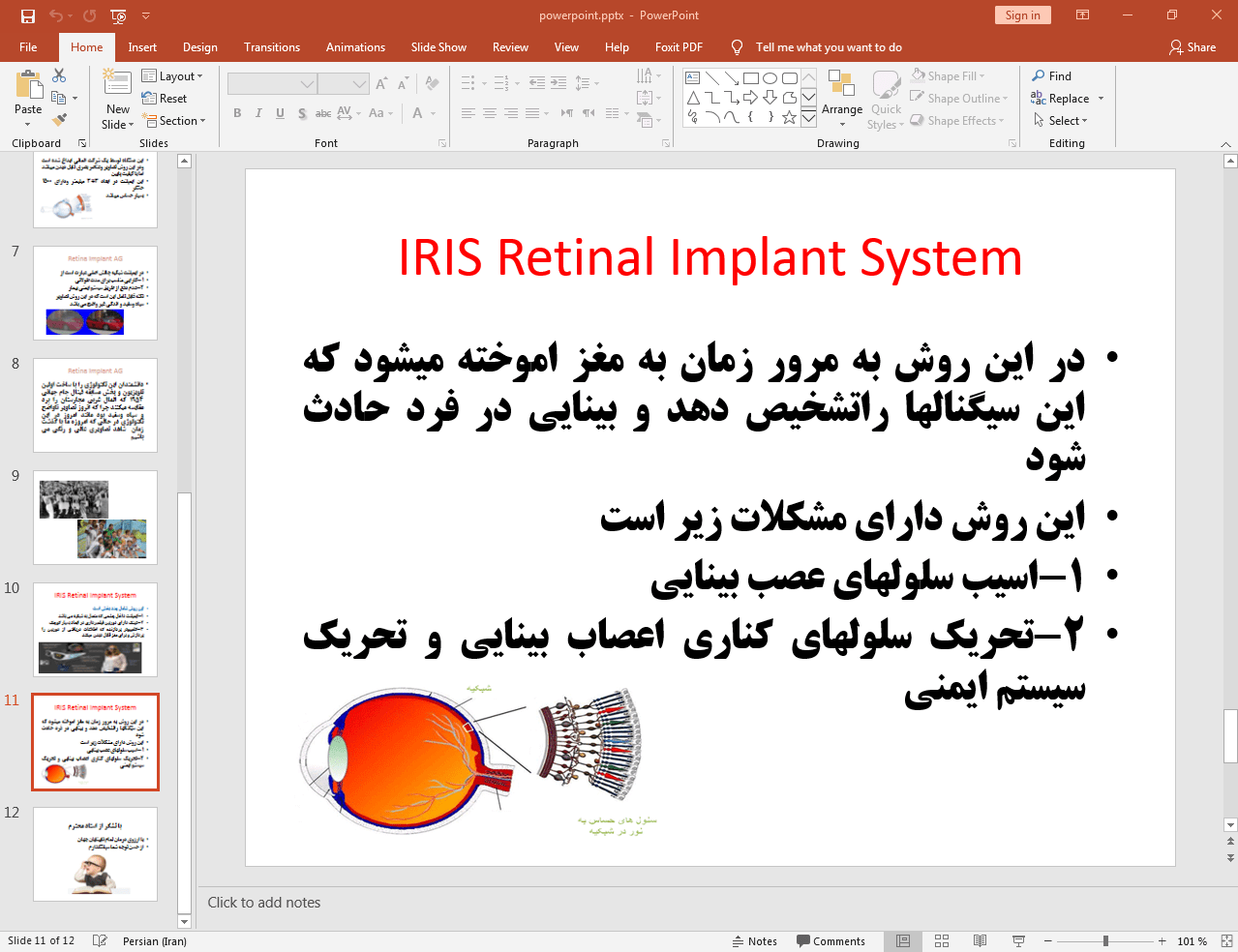Screen dimensions: 1238x952
Task: Switch to Reading View in the status bar
Action: tap(980, 941)
